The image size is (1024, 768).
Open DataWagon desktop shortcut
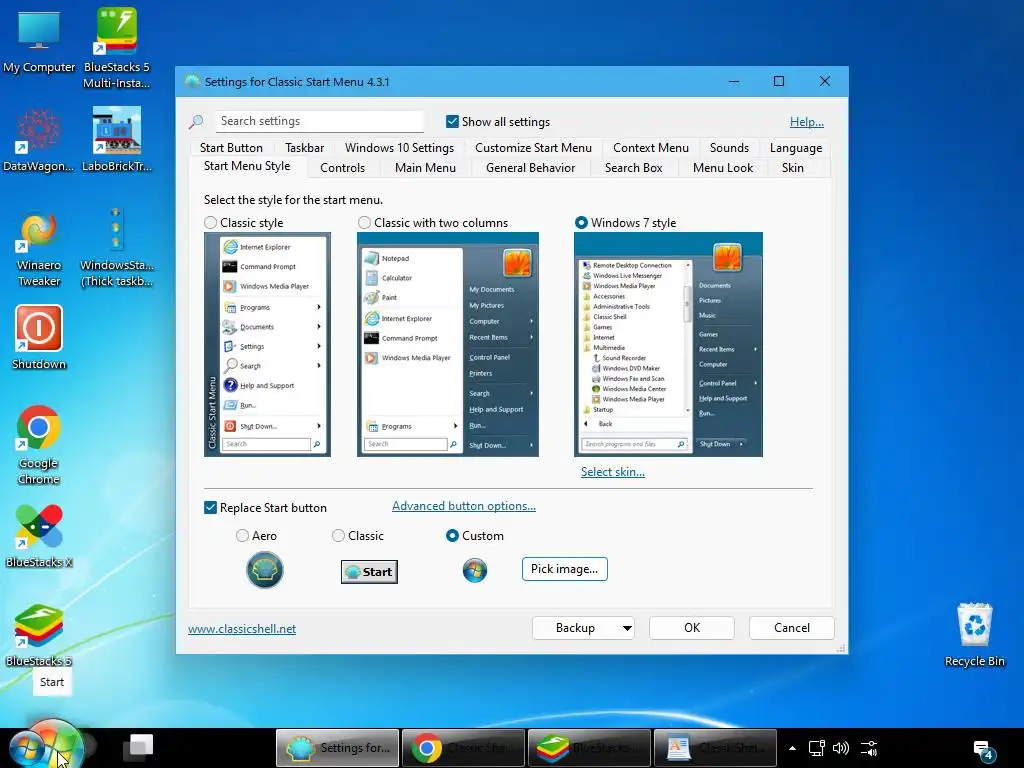[x=39, y=140]
